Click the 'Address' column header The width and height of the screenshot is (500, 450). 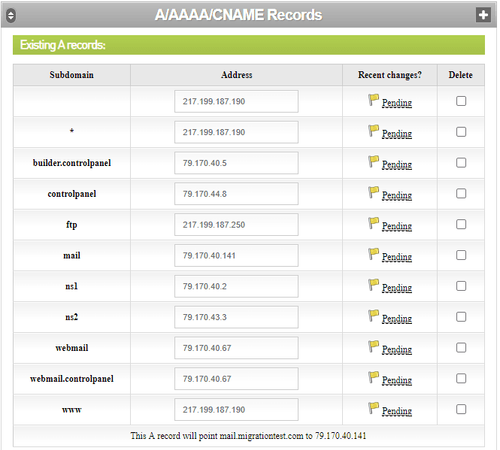[236, 75]
